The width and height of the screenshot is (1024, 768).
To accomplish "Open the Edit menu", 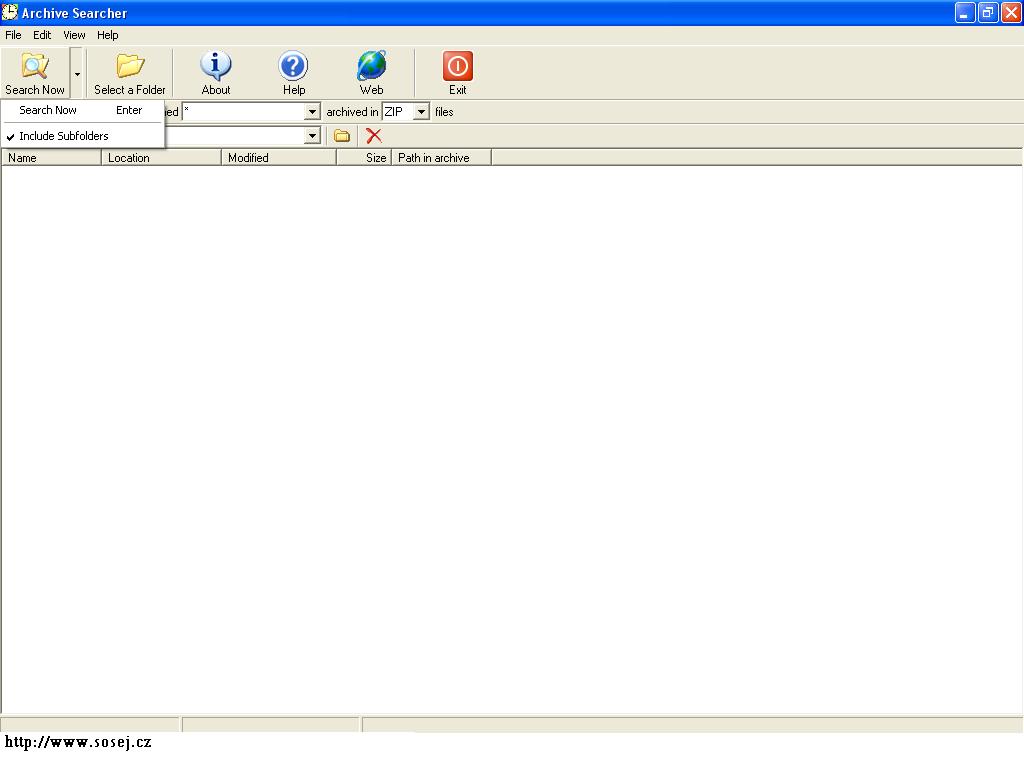I will point(42,35).
